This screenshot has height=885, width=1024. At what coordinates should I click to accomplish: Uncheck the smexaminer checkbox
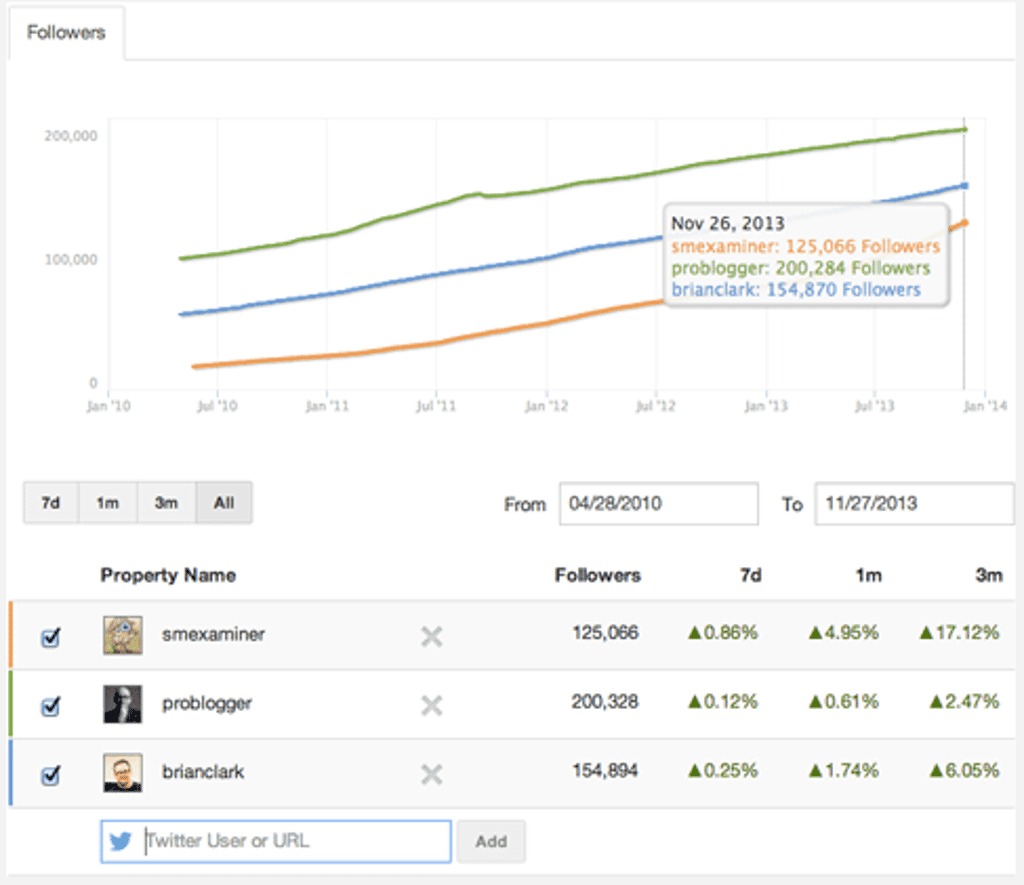[x=50, y=637]
